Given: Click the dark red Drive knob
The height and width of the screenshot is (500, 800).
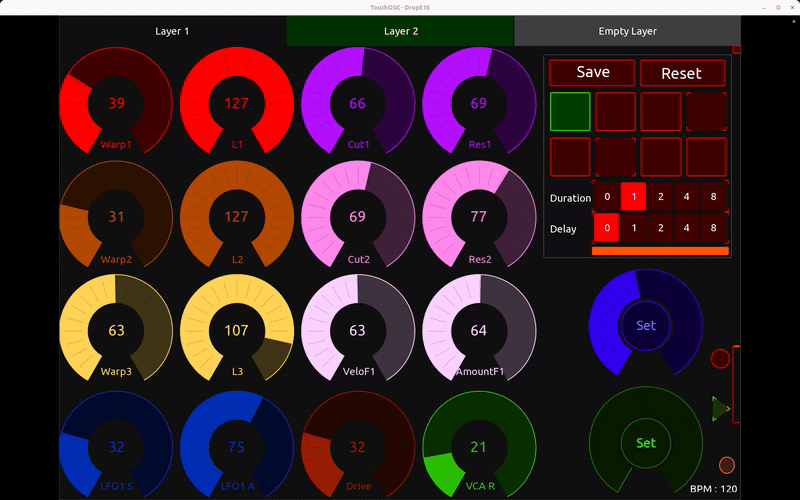Looking at the screenshot, I should coord(358,445).
